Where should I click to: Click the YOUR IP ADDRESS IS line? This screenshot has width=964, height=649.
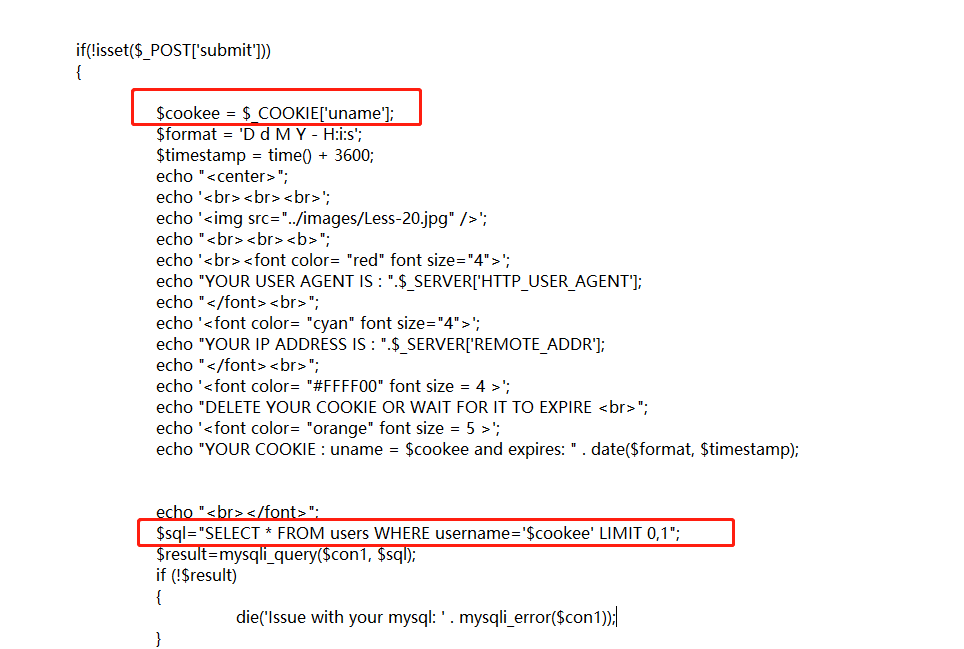tap(381, 344)
